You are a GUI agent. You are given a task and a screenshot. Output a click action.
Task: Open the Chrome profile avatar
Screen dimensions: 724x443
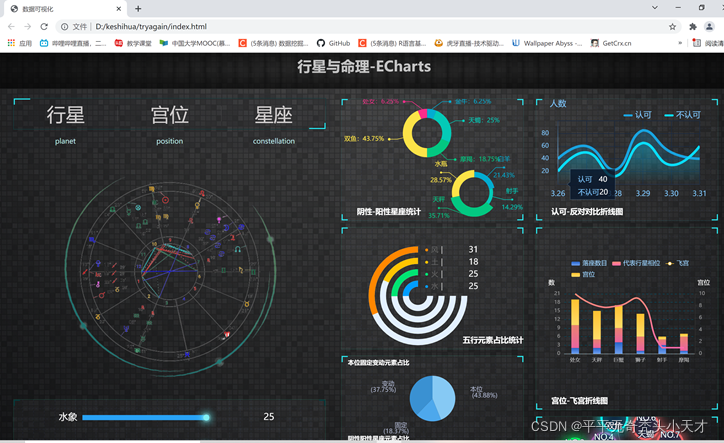(709, 27)
